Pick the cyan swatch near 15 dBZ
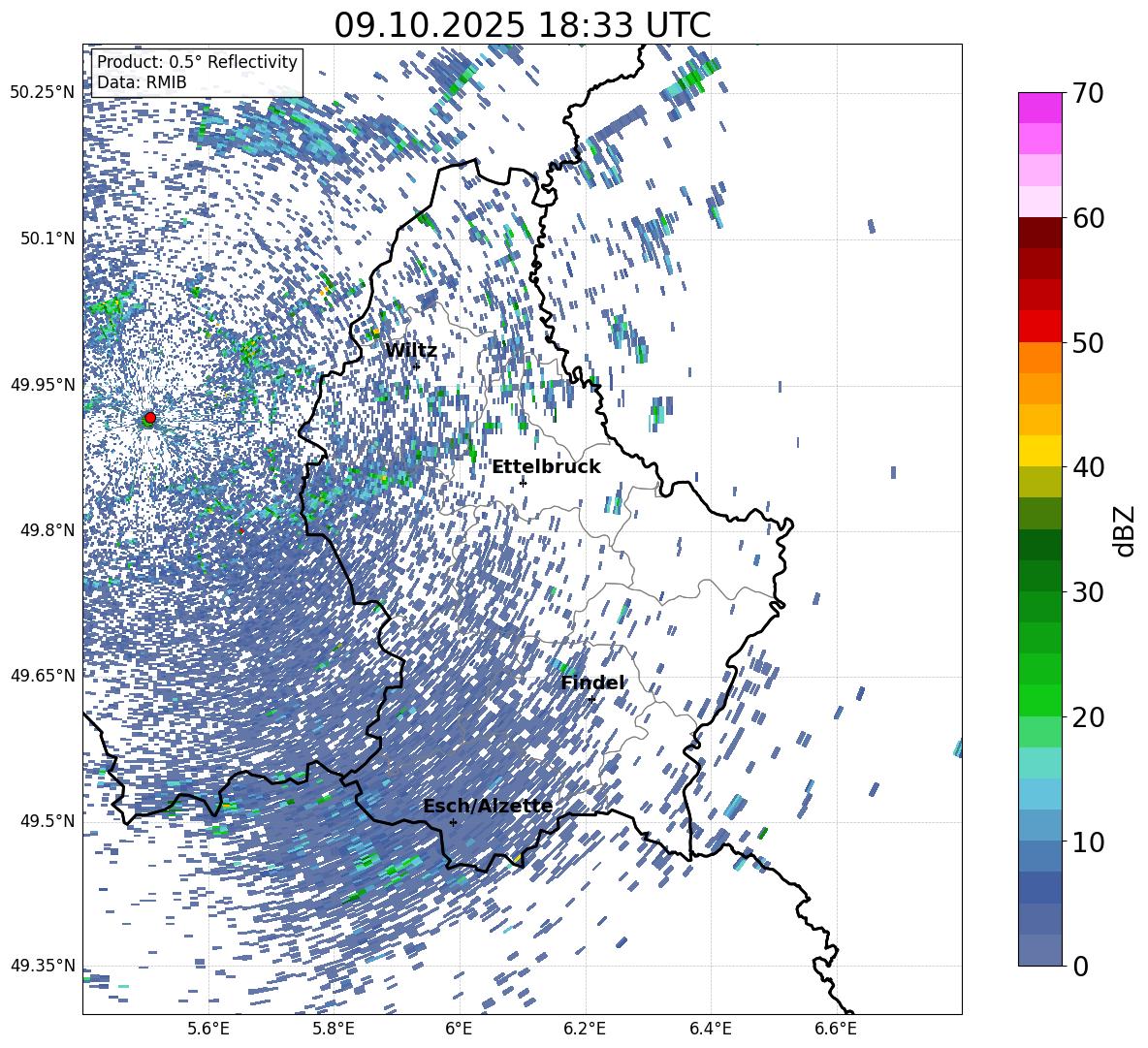1148x1048 pixels. pos(1039,763)
